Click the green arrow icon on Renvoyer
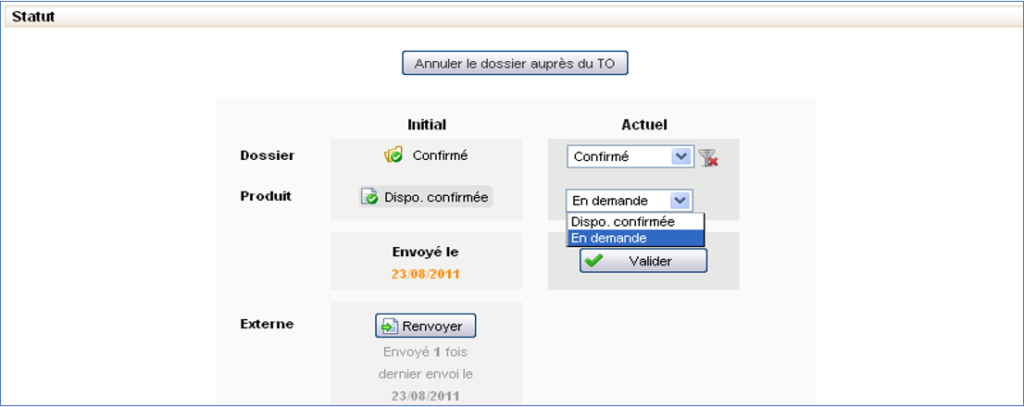The height and width of the screenshot is (407, 1024). click(x=388, y=326)
